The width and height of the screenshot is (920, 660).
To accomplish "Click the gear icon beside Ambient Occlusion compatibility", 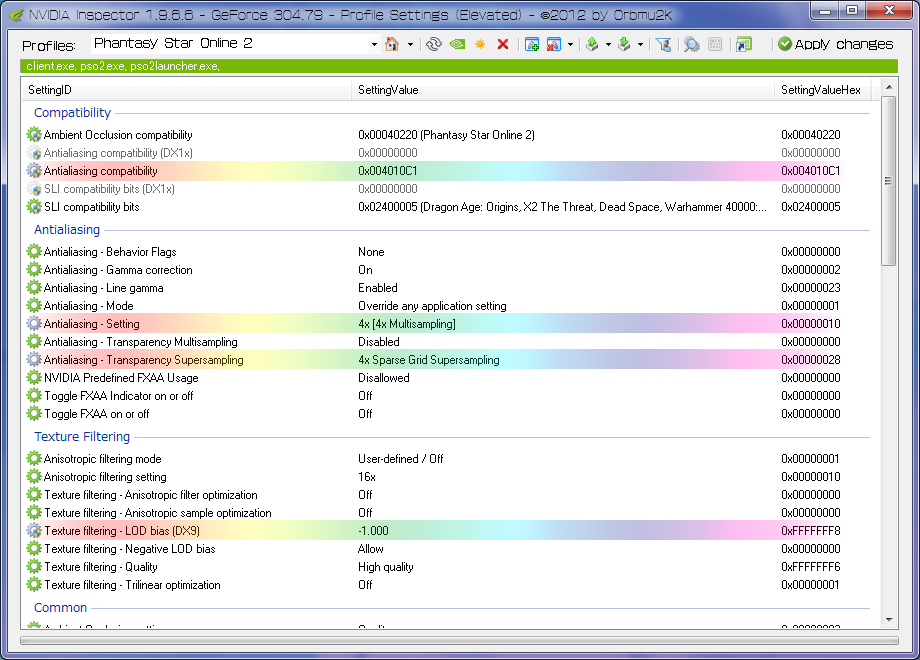I will click(x=34, y=134).
